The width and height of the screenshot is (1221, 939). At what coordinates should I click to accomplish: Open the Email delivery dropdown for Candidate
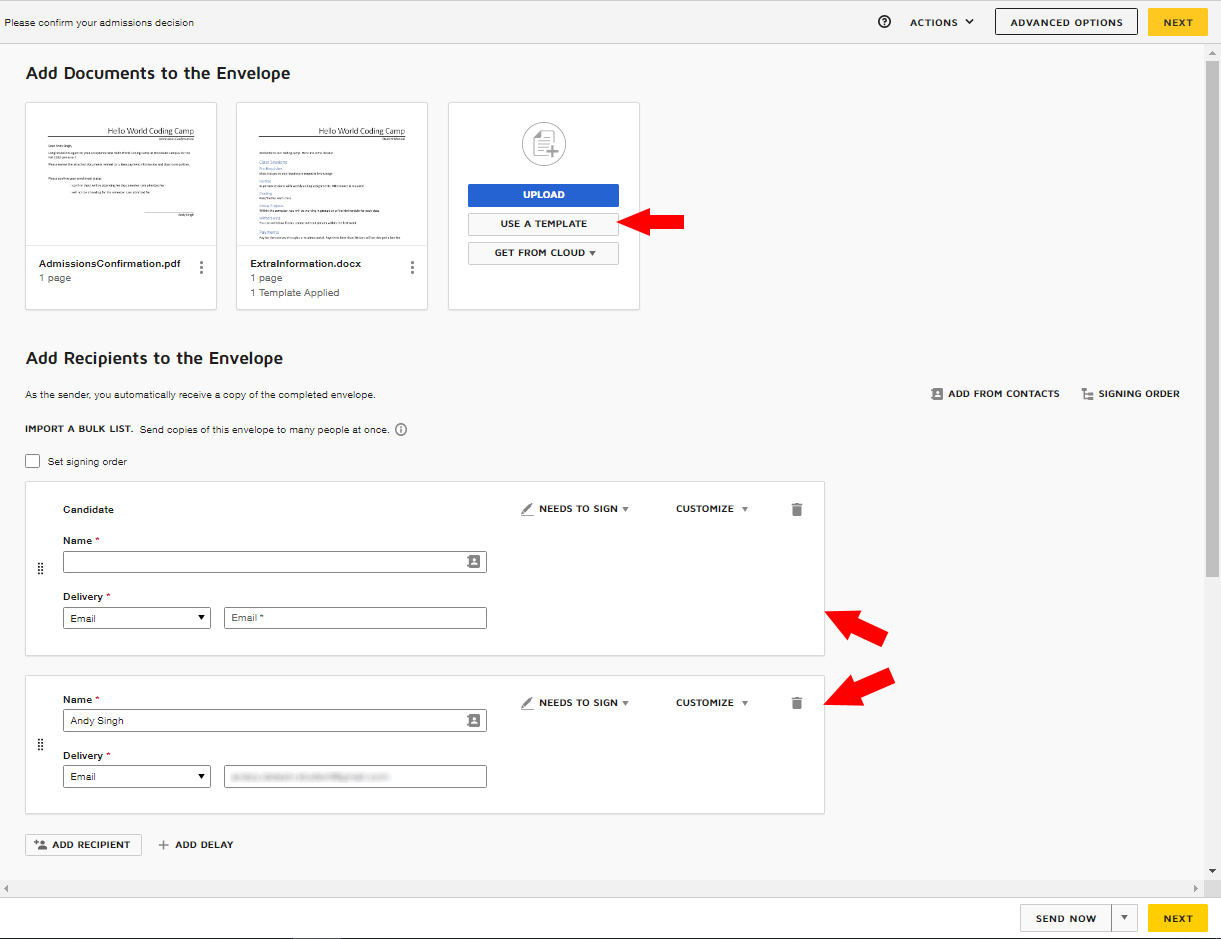pyautogui.click(x=137, y=617)
